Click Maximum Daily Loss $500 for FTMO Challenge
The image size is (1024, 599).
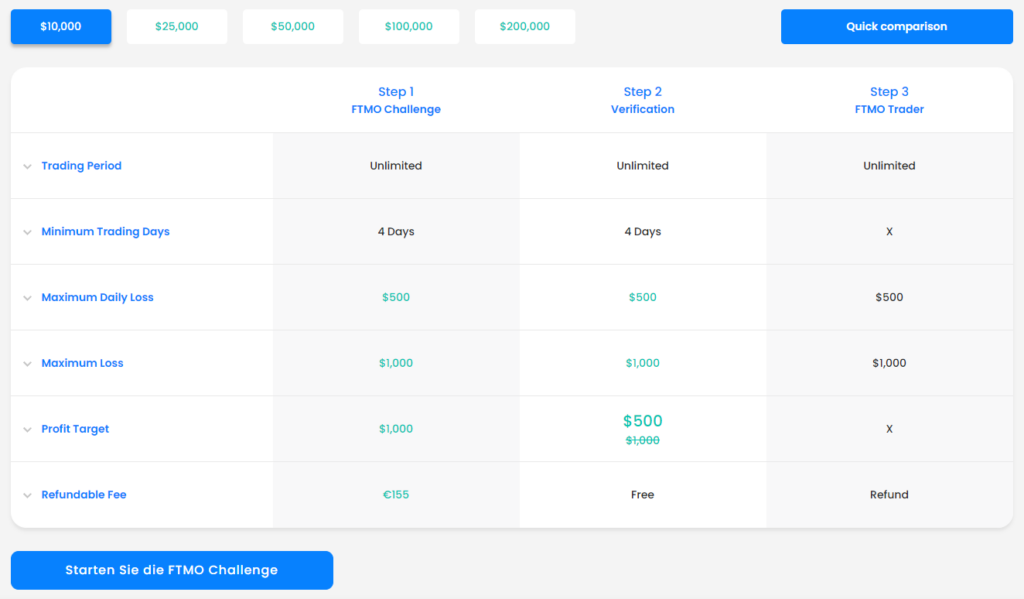(x=396, y=297)
